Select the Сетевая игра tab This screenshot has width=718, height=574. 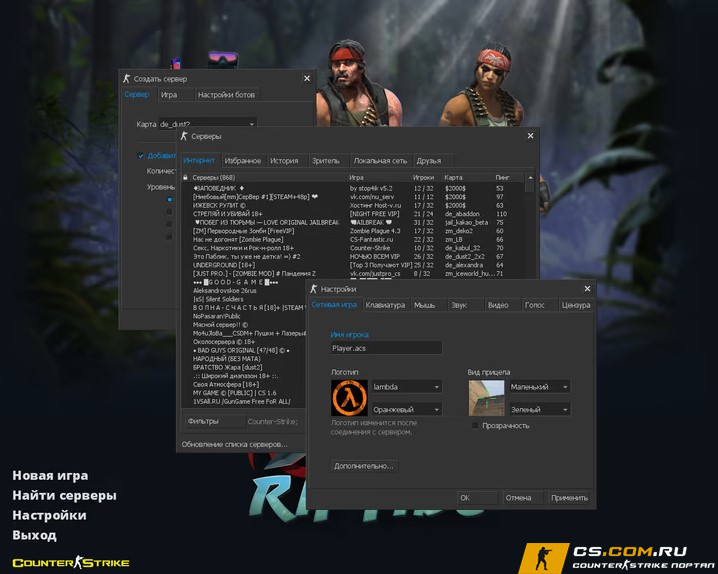click(x=334, y=304)
